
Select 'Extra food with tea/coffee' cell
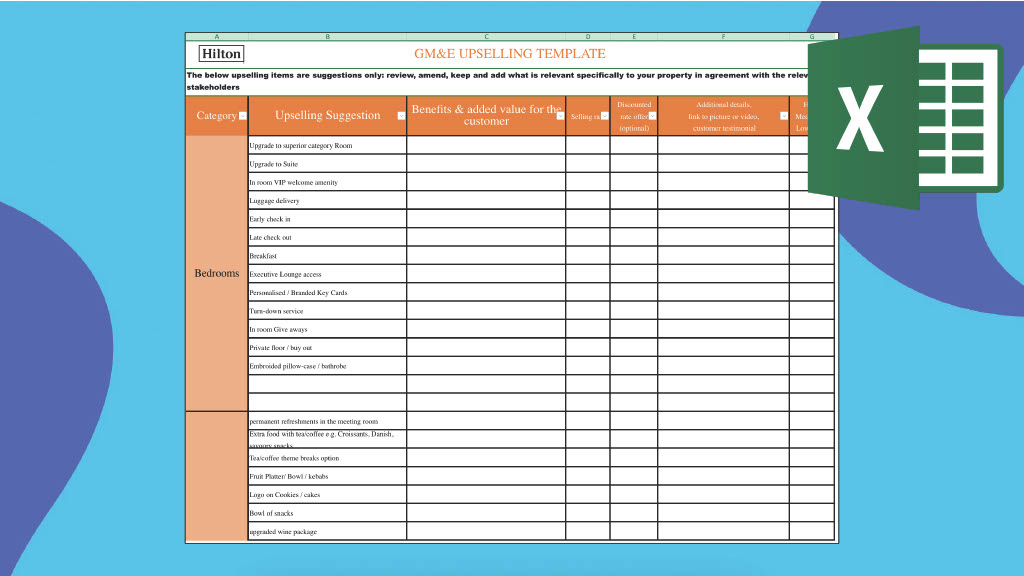(x=327, y=439)
